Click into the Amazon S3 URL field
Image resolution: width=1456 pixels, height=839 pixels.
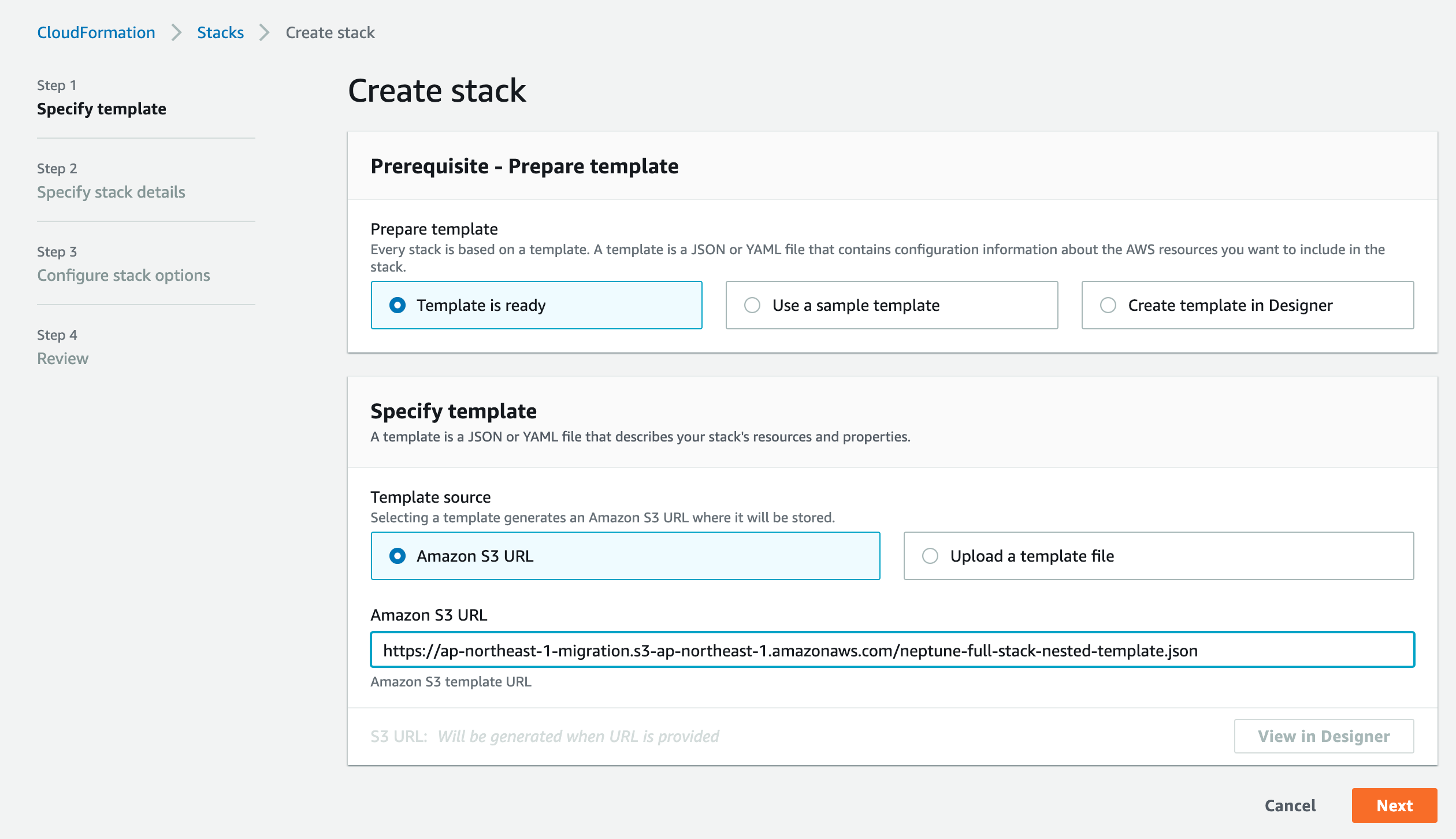click(x=892, y=650)
